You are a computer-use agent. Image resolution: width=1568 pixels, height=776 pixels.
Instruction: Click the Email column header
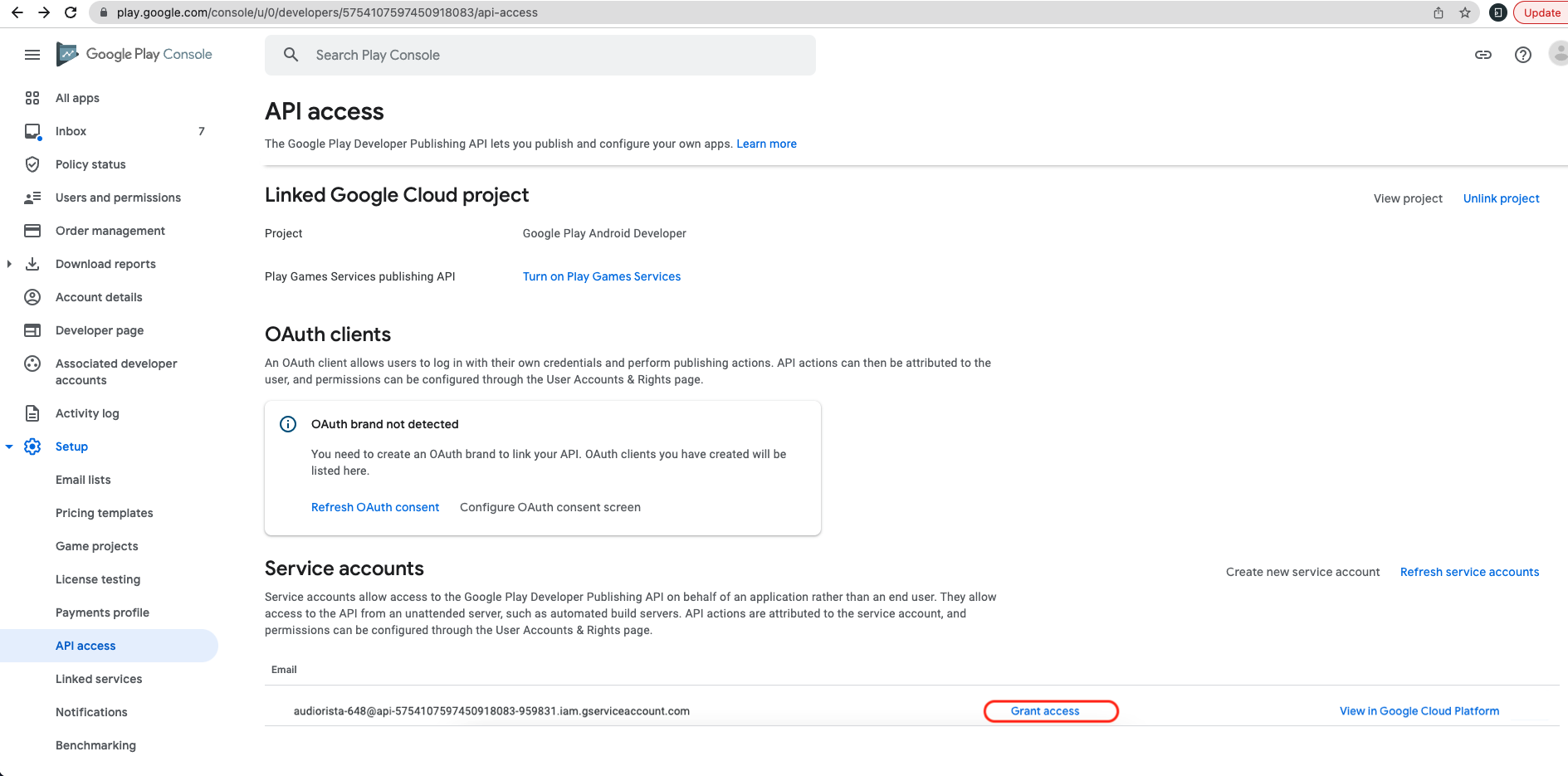[x=284, y=670]
